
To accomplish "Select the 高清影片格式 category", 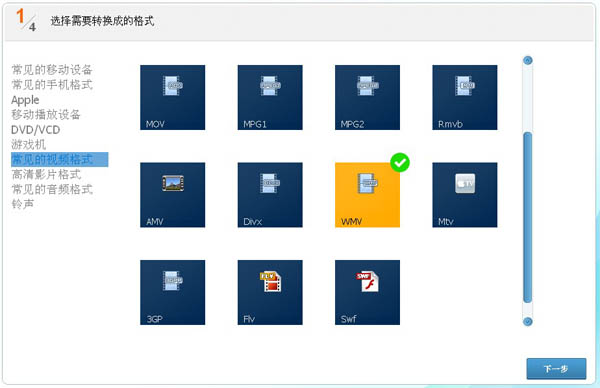I will point(46,174).
